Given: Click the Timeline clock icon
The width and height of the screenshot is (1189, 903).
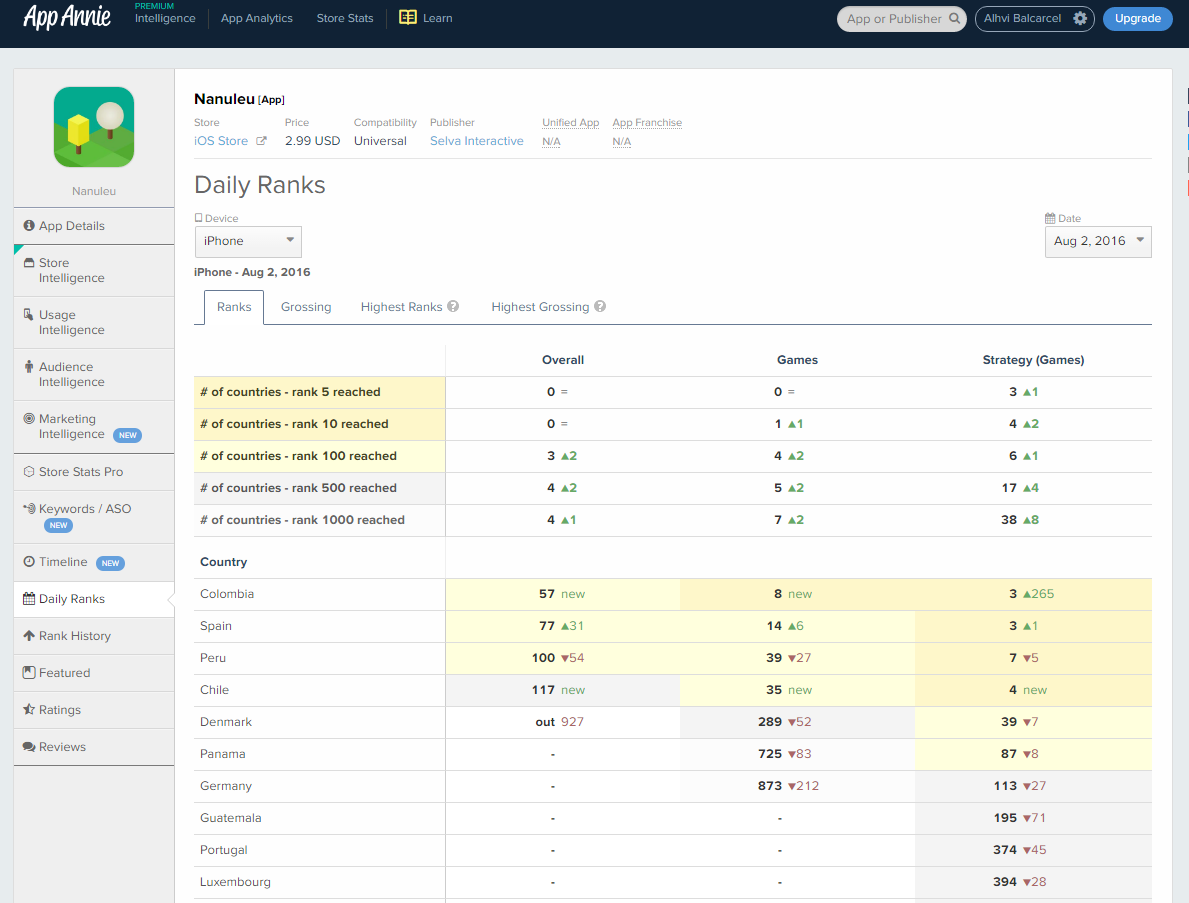Looking at the screenshot, I should click(29, 561).
